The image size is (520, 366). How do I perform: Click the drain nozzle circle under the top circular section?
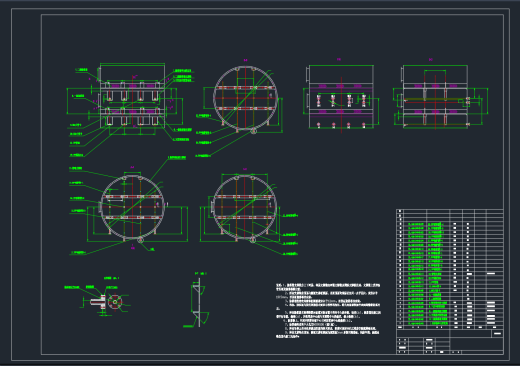click(254, 130)
